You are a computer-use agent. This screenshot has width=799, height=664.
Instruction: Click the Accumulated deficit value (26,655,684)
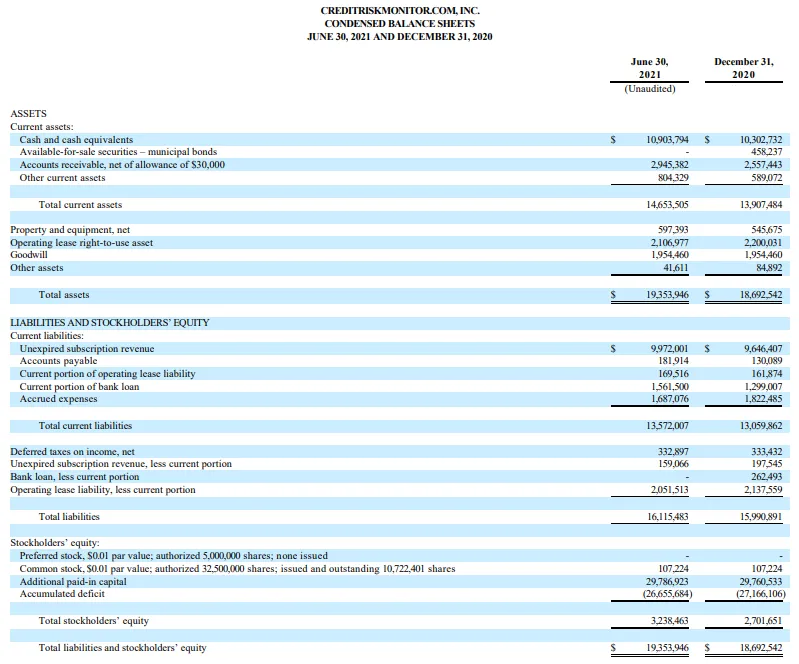point(668,594)
